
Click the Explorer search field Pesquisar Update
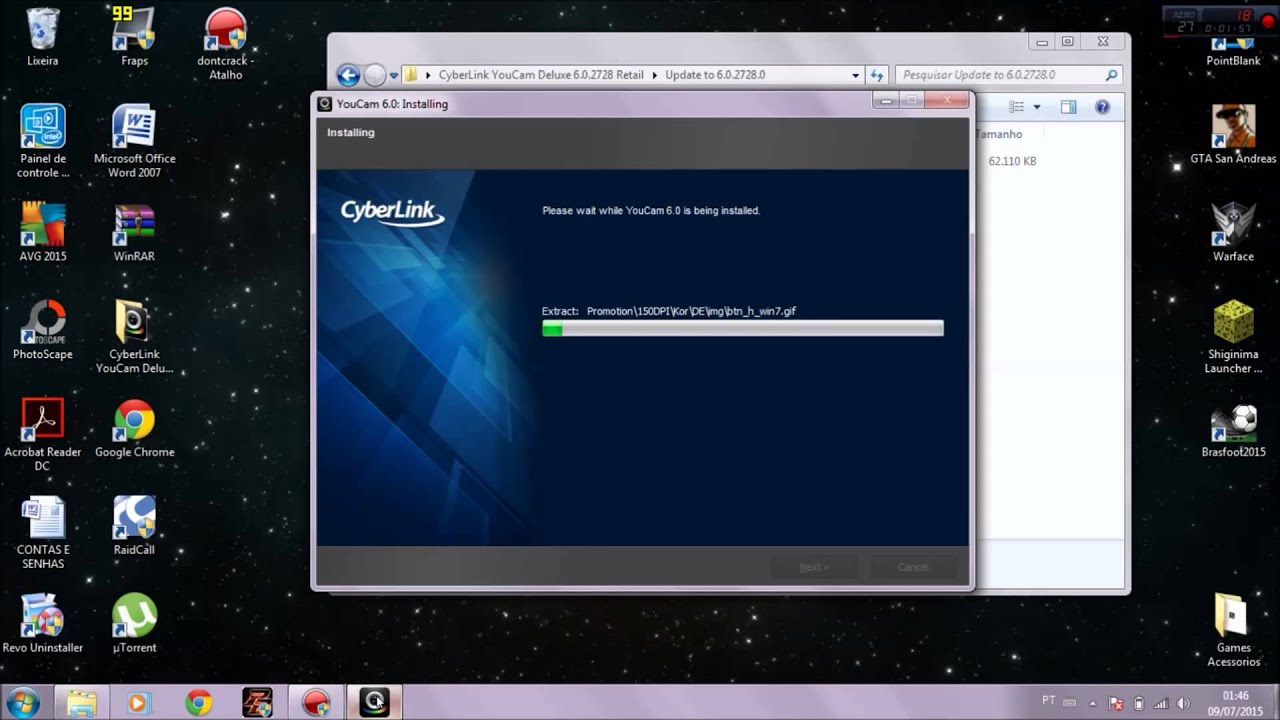[1007, 75]
